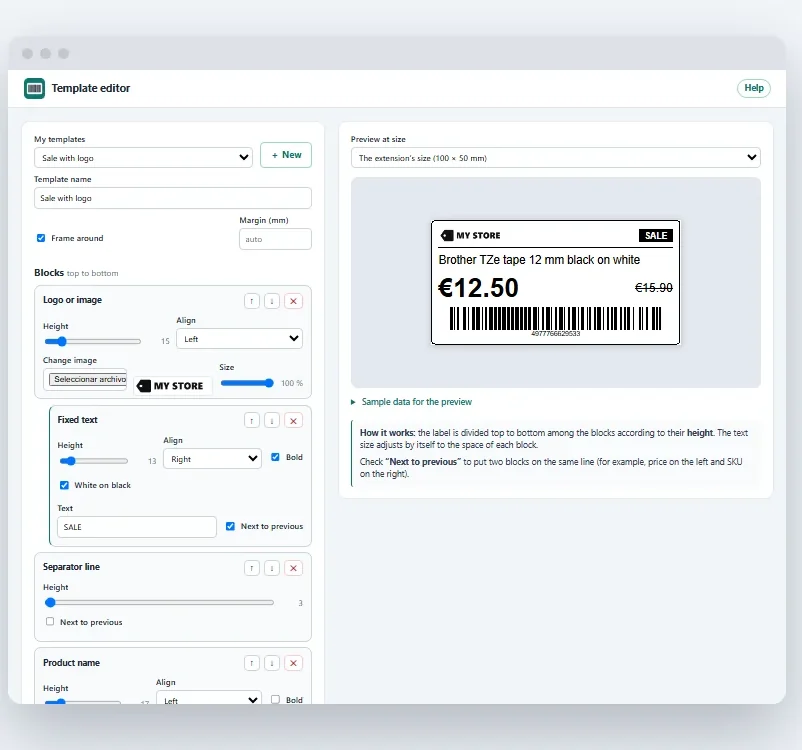Open My templates dropdown
802x750 pixels.
[143, 158]
